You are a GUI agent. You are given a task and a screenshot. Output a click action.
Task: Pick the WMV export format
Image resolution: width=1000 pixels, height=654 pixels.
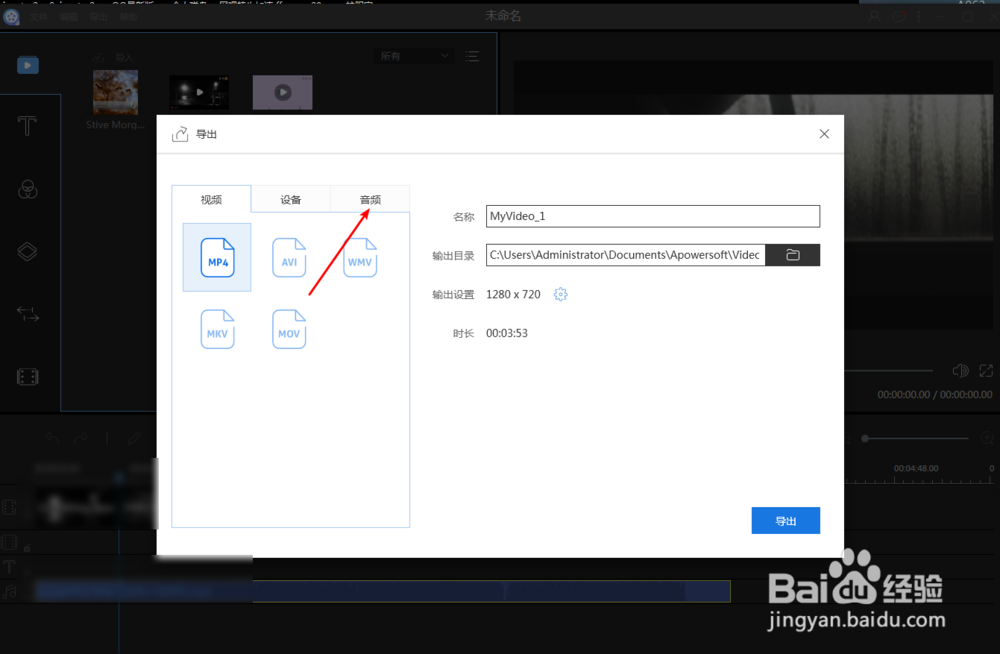[x=360, y=257]
